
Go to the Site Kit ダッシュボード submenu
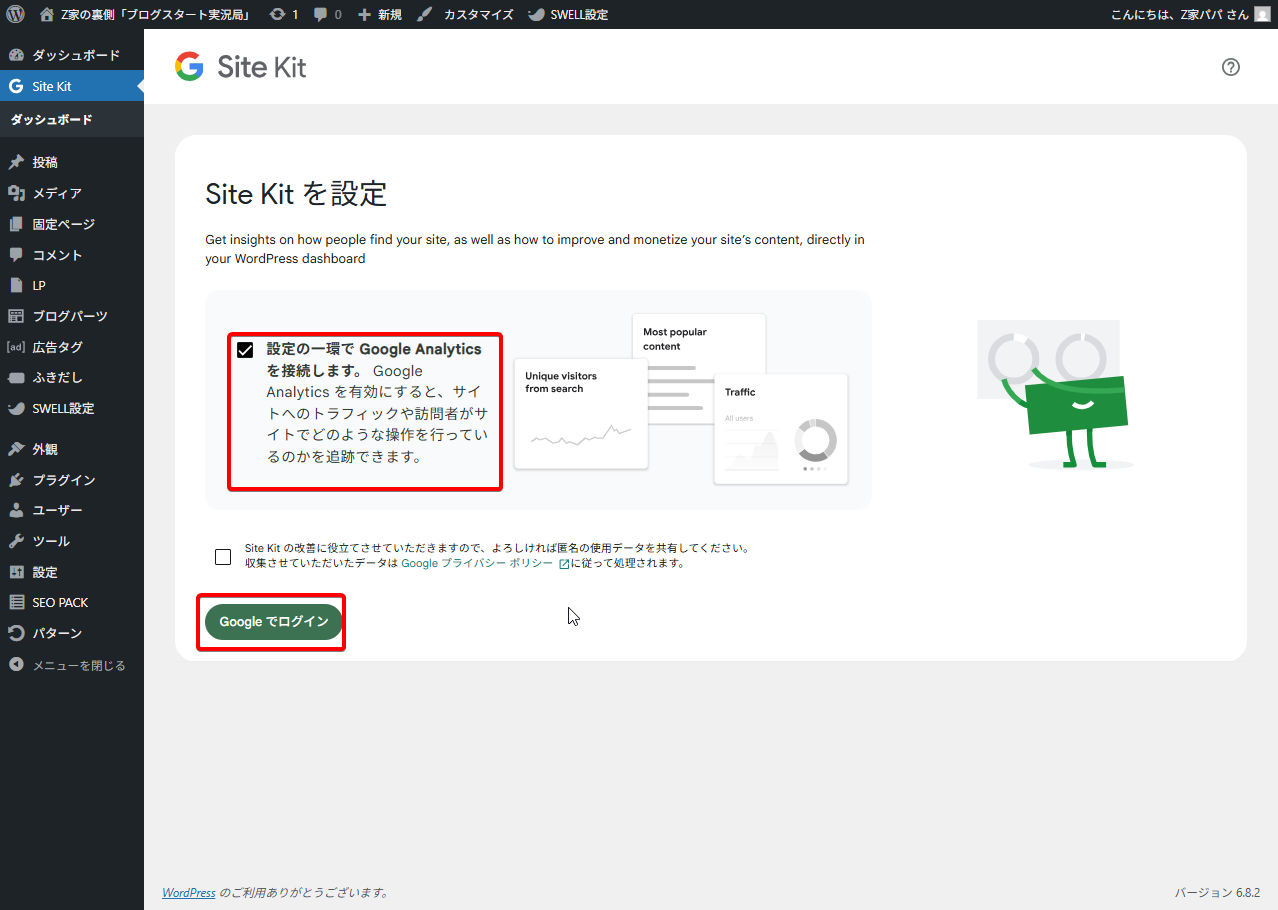coord(51,120)
